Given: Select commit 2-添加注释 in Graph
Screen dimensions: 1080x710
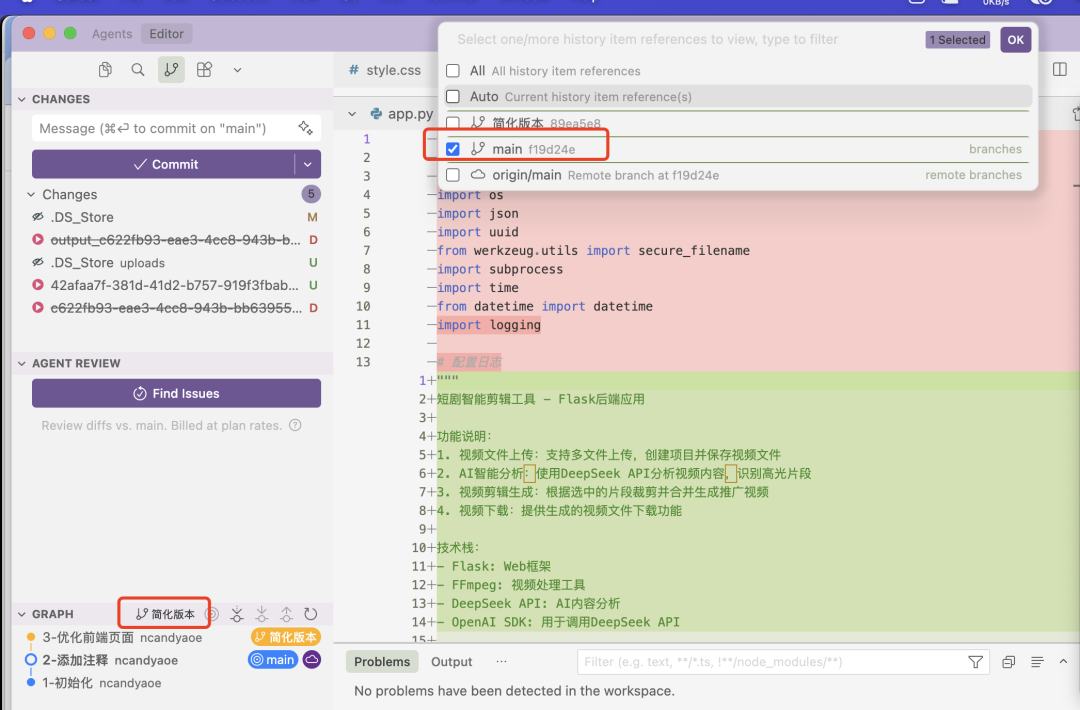Looking at the screenshot, I should (110, 660).
